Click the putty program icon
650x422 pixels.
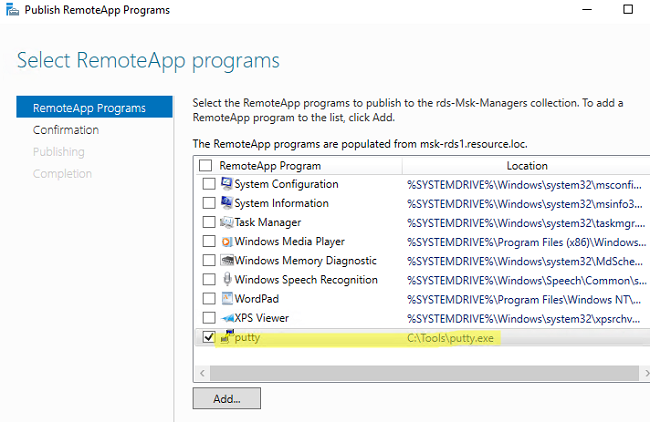pos(227,336)
